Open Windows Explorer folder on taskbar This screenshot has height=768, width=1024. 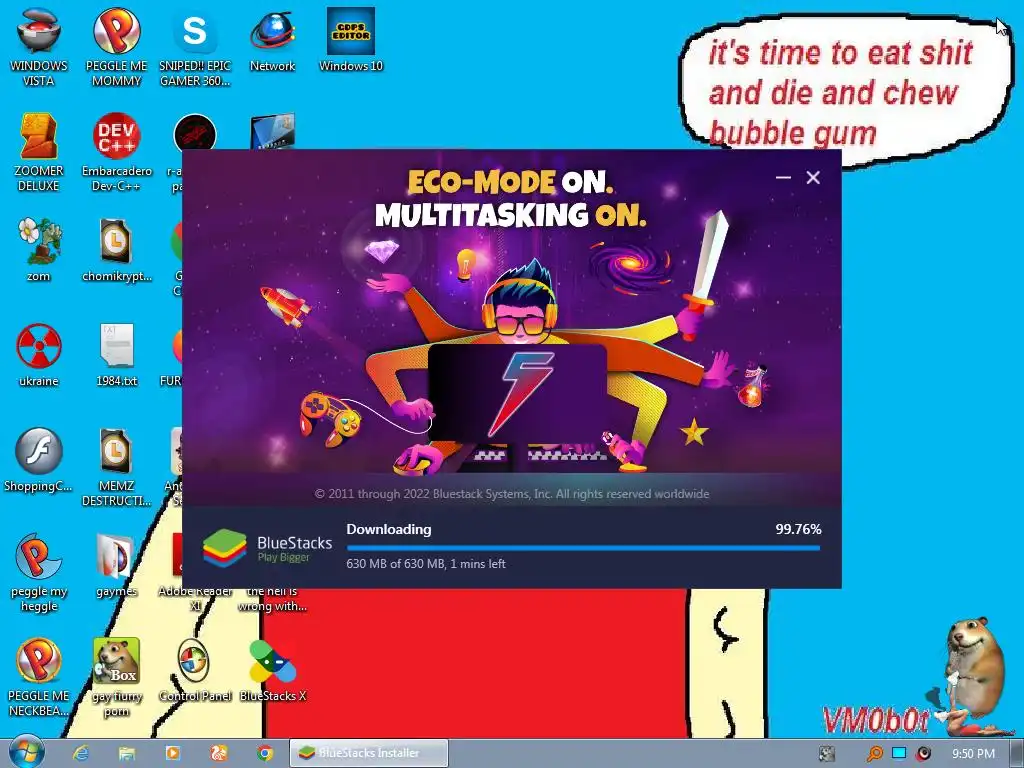pyautogui.click(x=127, y=753)
